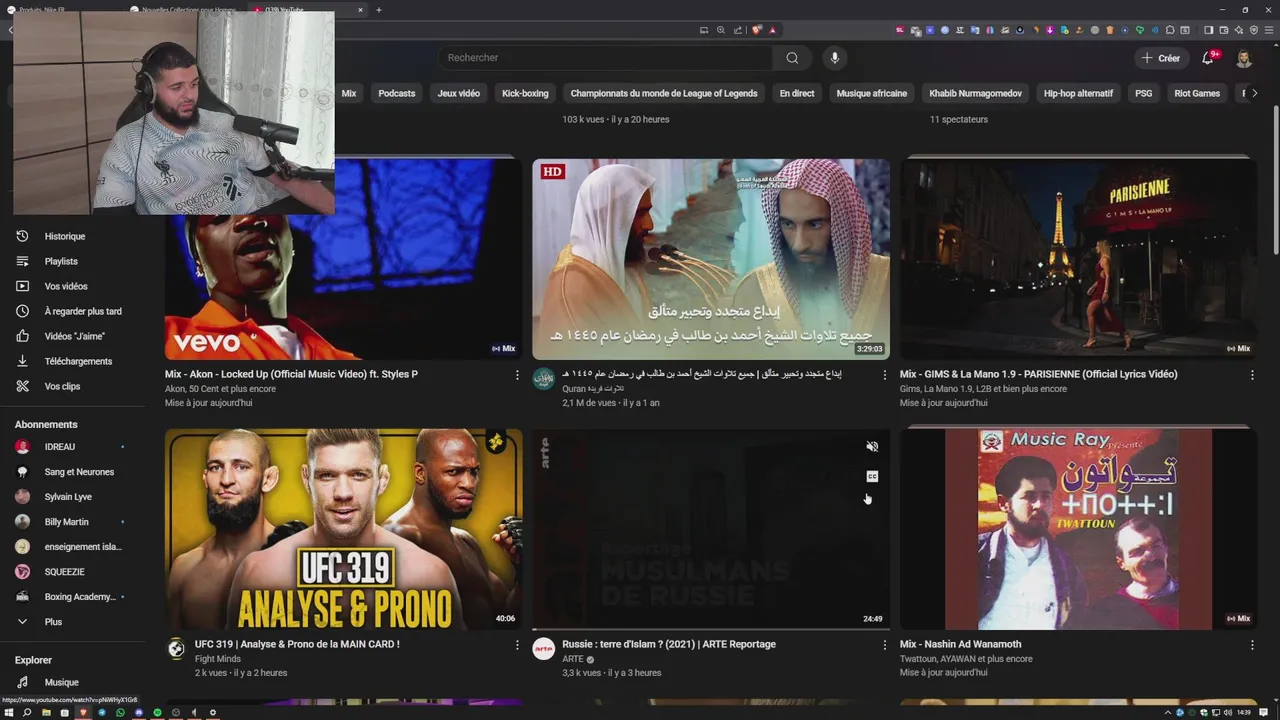Open options menu for Quran video

pos(884,375)
